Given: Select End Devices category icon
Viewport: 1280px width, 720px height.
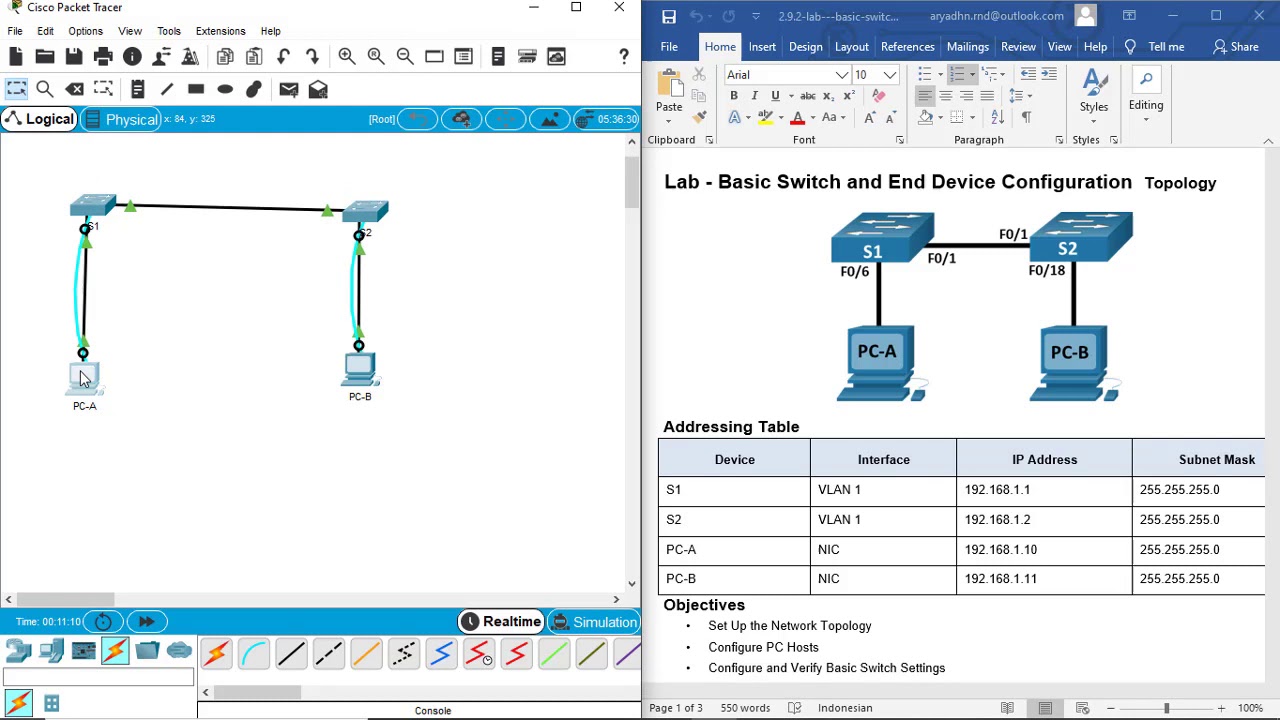Looking at the screenshot, I should pyautogui.click(x=52, y=652).
